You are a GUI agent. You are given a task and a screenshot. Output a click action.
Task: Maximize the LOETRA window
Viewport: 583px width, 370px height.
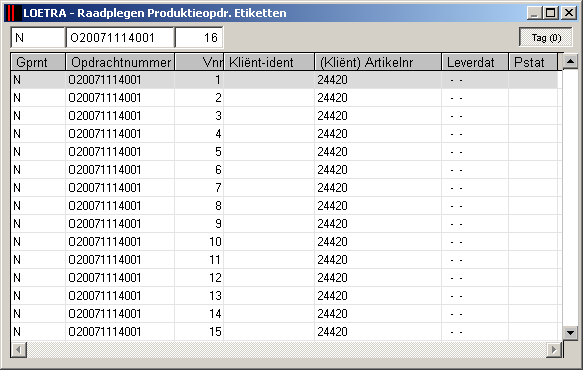(x=551, y=13)
